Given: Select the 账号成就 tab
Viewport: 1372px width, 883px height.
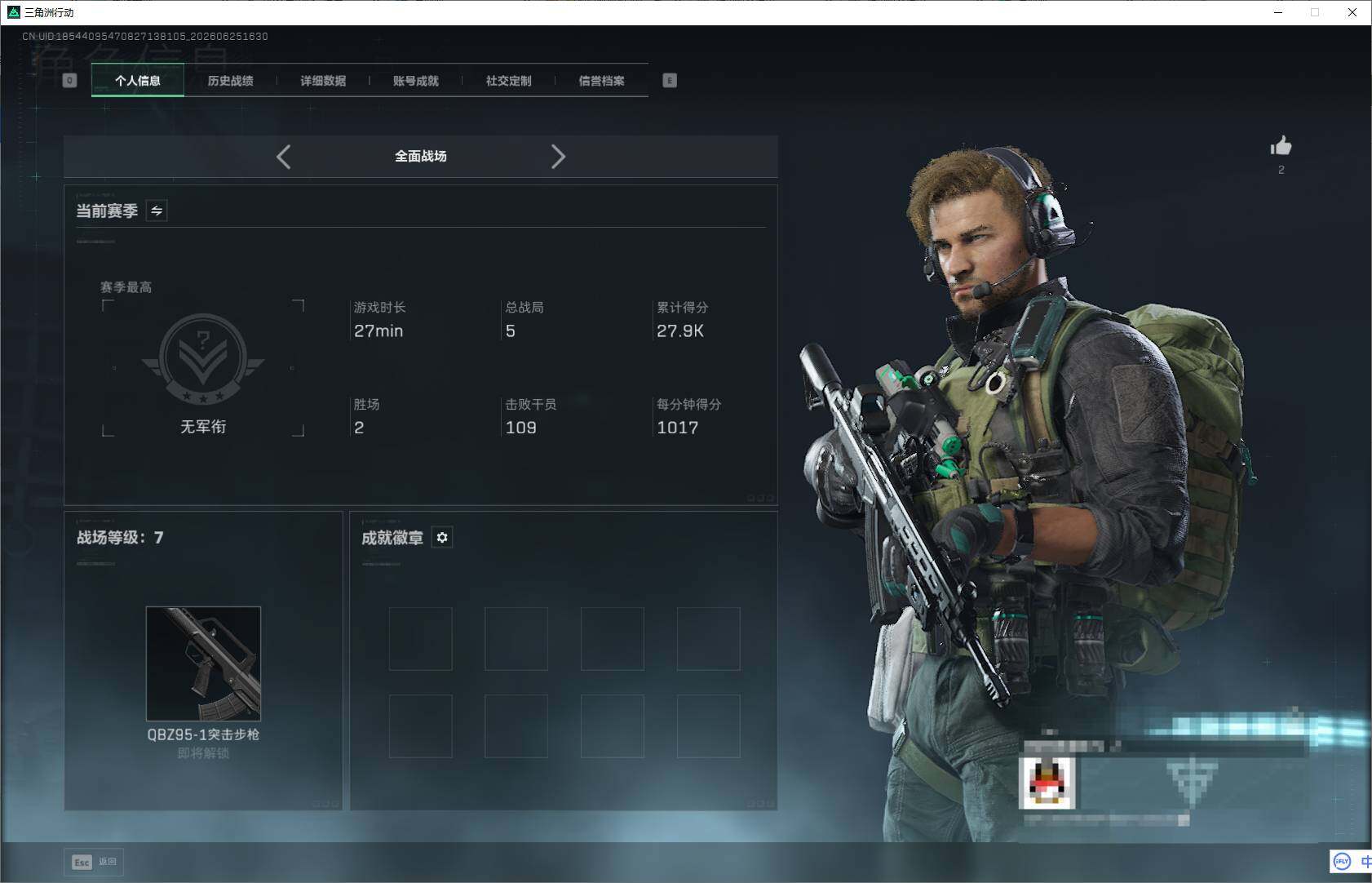Looking at the screenshot, I should 416,81.
